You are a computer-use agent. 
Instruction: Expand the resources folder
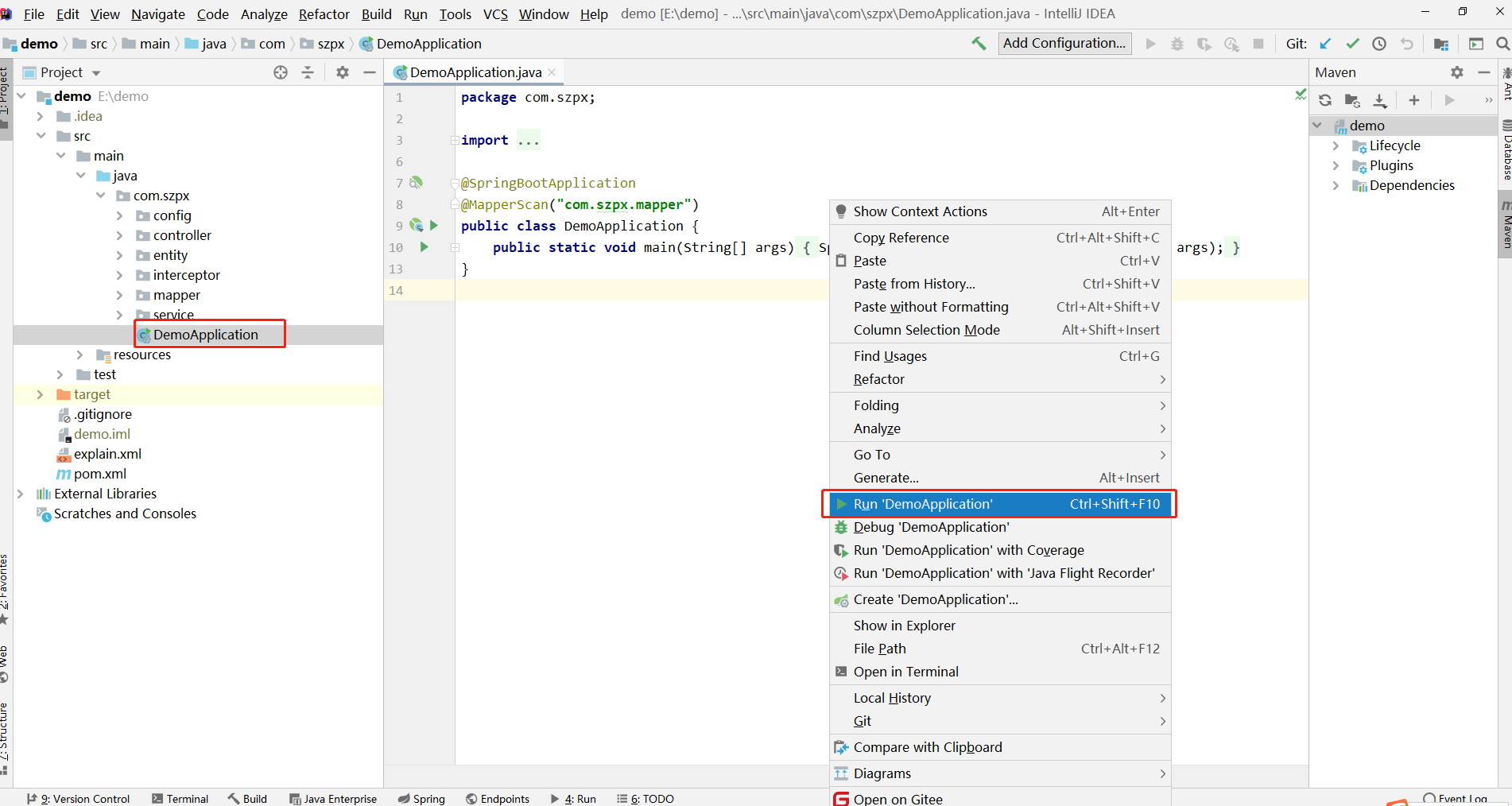(x=80, y=355)
